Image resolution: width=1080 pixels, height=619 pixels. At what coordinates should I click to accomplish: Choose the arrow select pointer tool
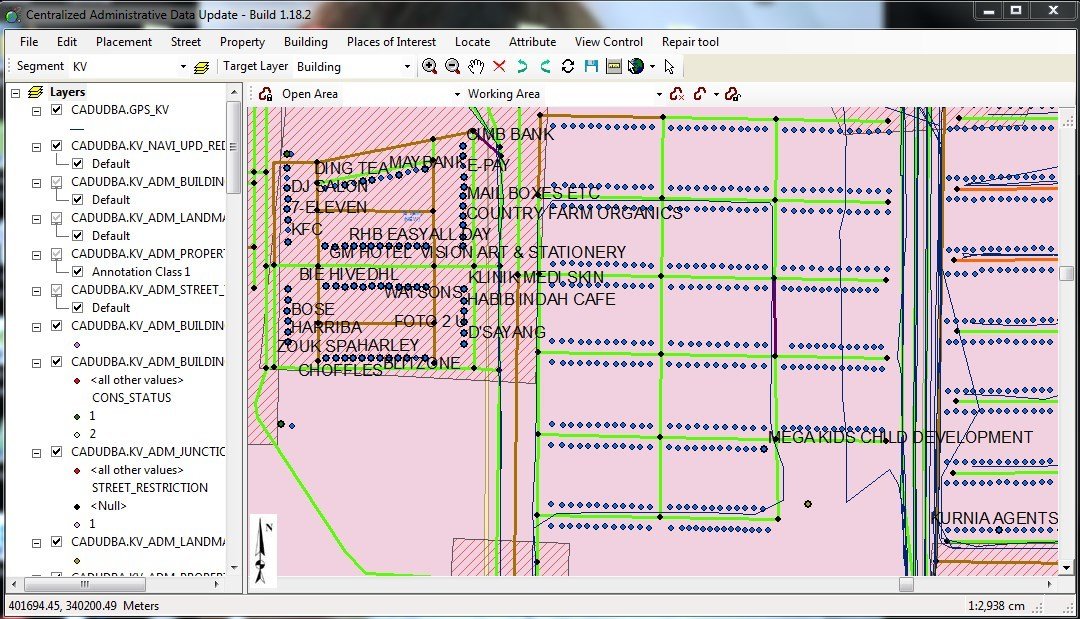pyautogui.click(x=669, y=67)
